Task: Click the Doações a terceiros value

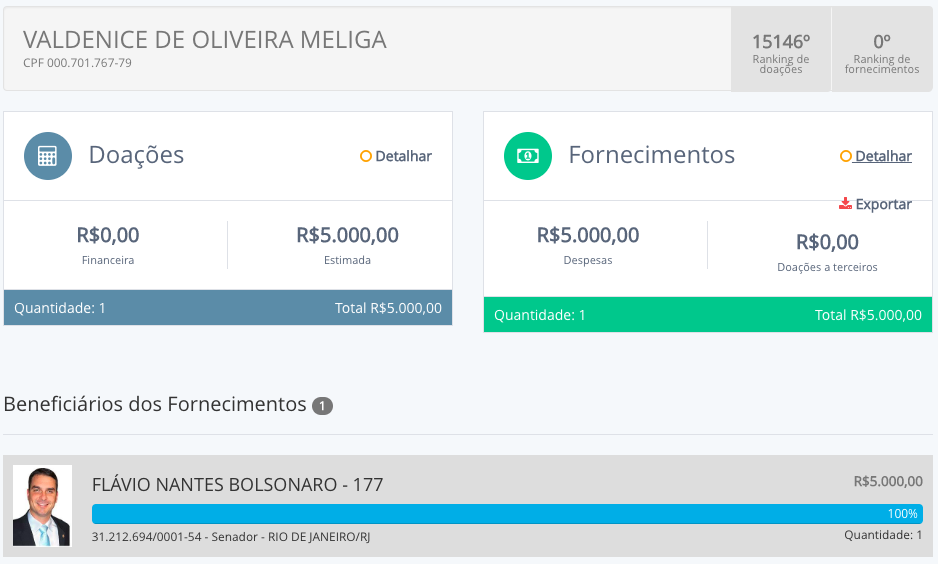Action: point(827,242)
